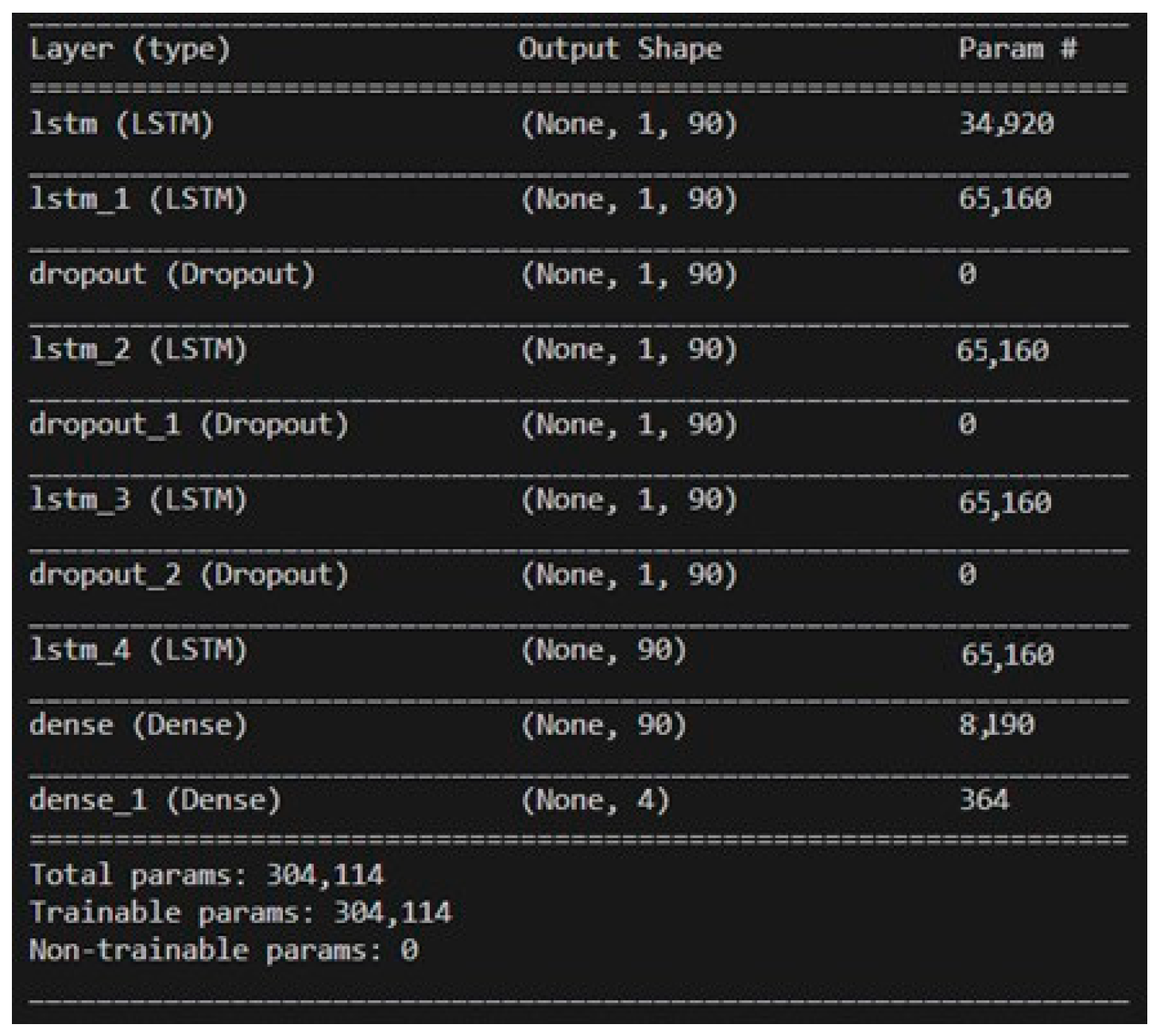Click the lstm_4 (LSTM) layer name
This screenshot has width=1160, height=1036.
click(x=137, y=650)
